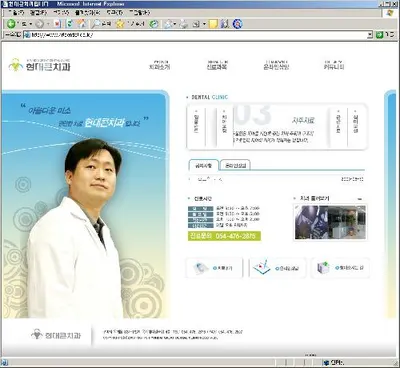
Task: Stop page loading with the red X icon
Action: [x=57, y=24]
